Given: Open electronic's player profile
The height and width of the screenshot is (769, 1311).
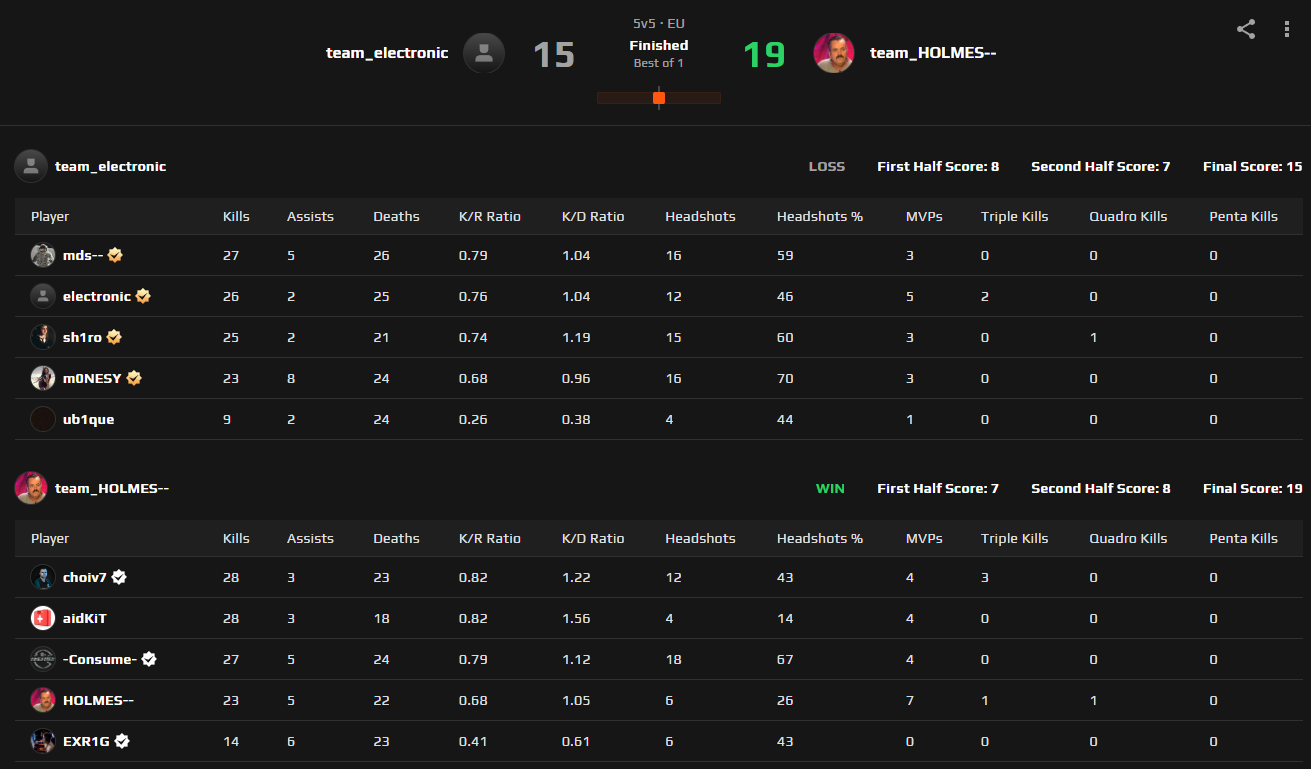Looking at the screenshot, I should 99,296.
